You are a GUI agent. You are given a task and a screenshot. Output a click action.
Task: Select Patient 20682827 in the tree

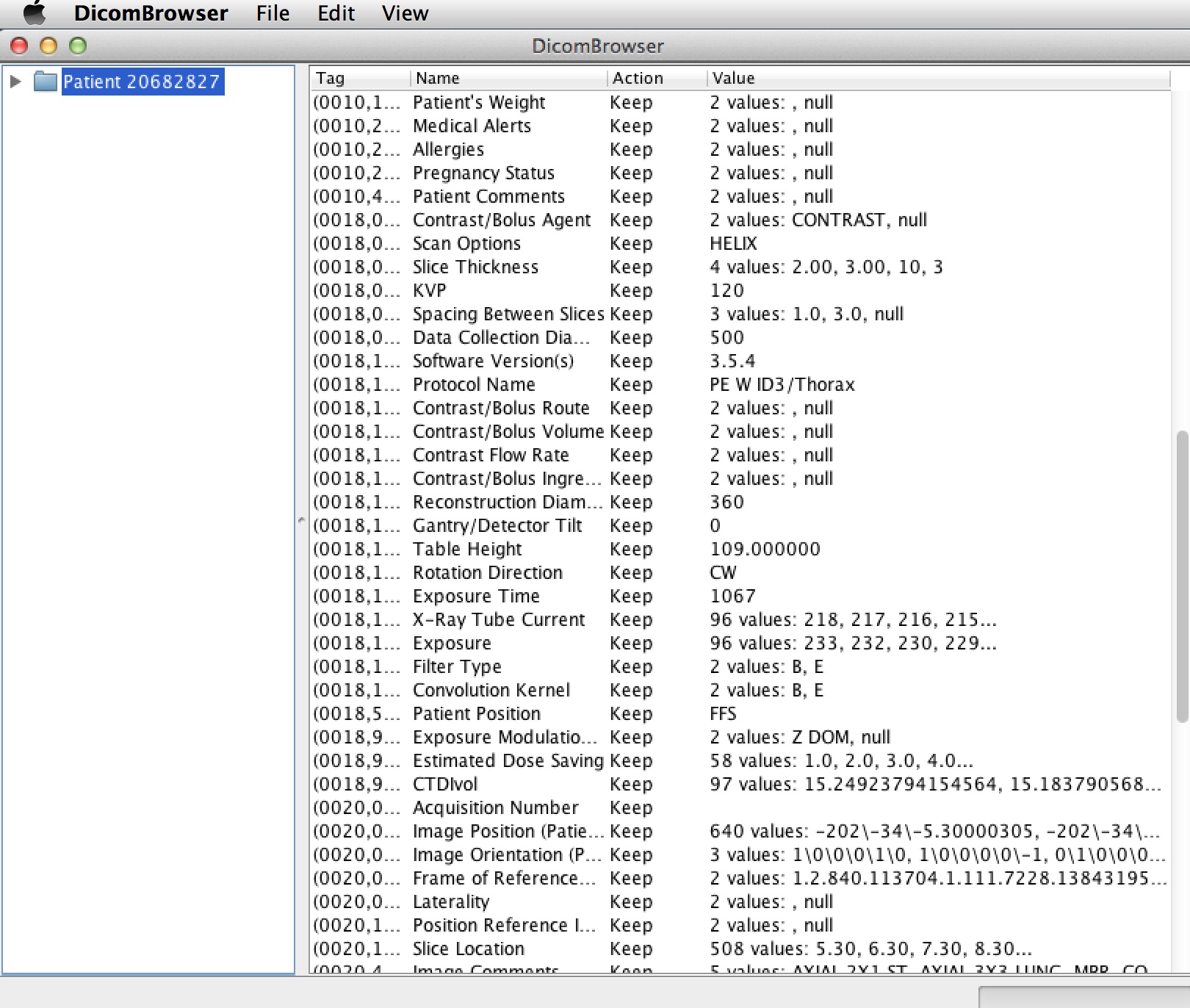(x=143, y=82)
